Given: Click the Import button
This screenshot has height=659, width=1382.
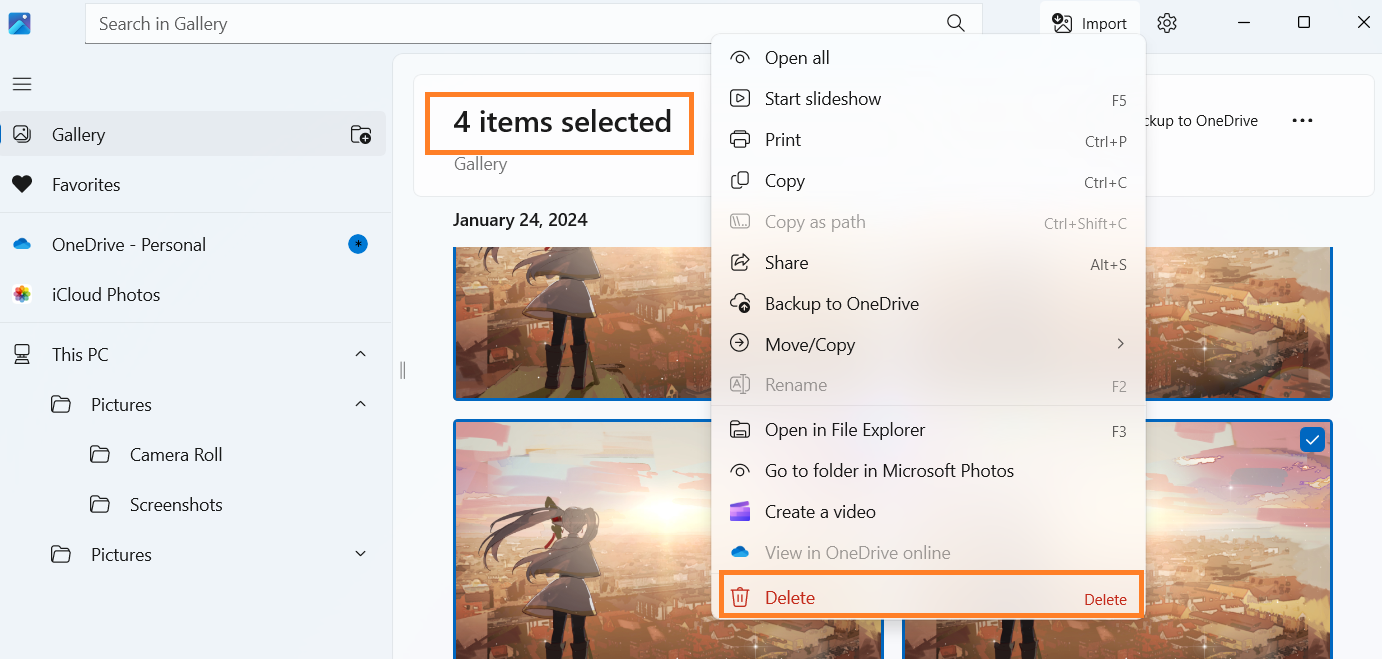Looking at the screenshot, I should (1090, 23).
